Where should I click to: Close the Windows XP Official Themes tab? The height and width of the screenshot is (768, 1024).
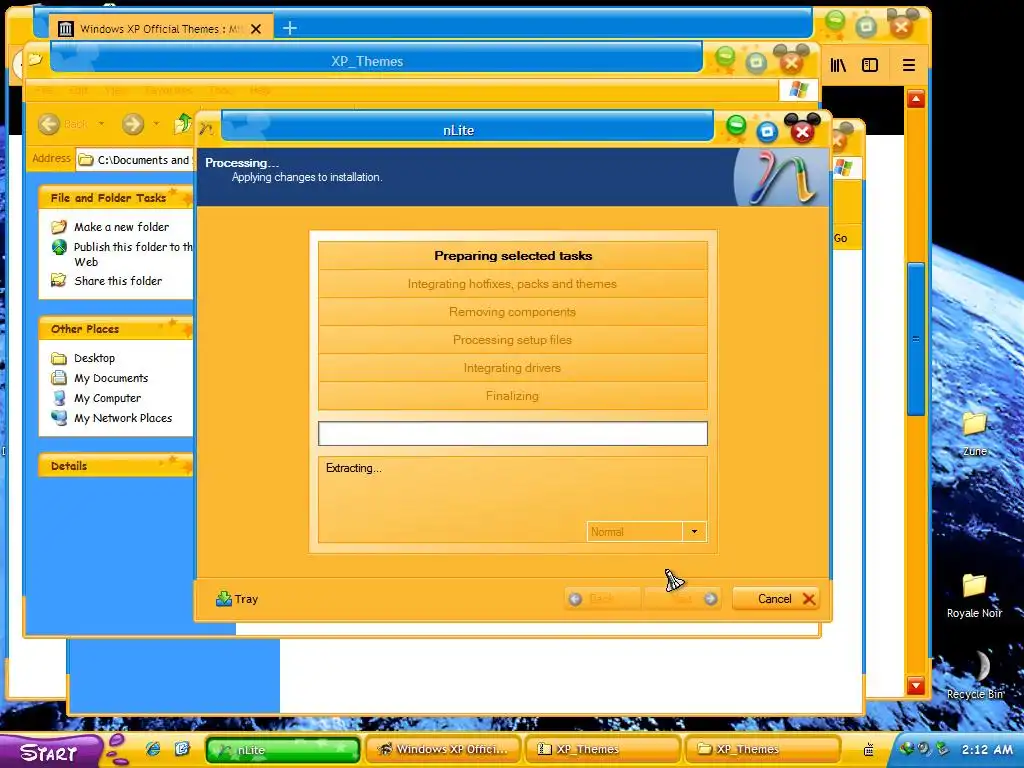click(x=256, y=29)
